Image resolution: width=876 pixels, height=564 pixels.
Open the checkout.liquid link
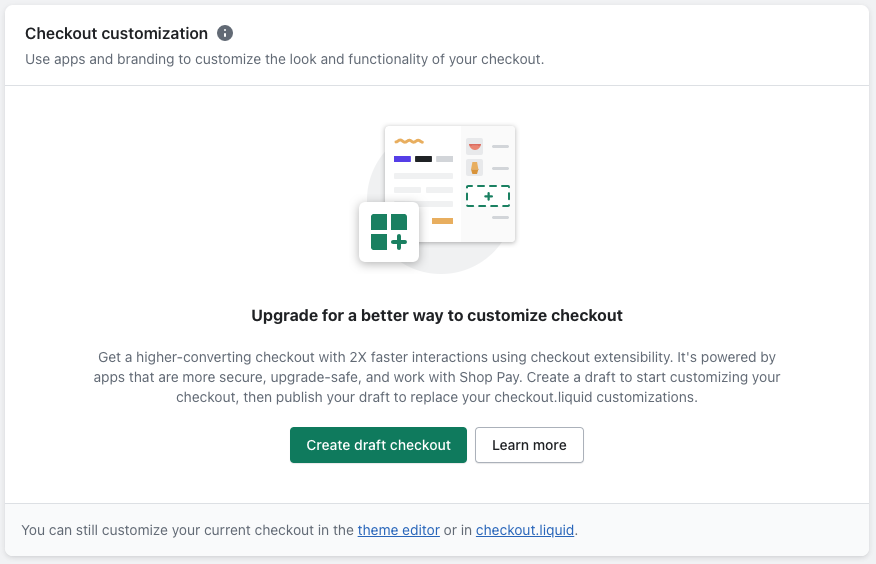point(525,530)
